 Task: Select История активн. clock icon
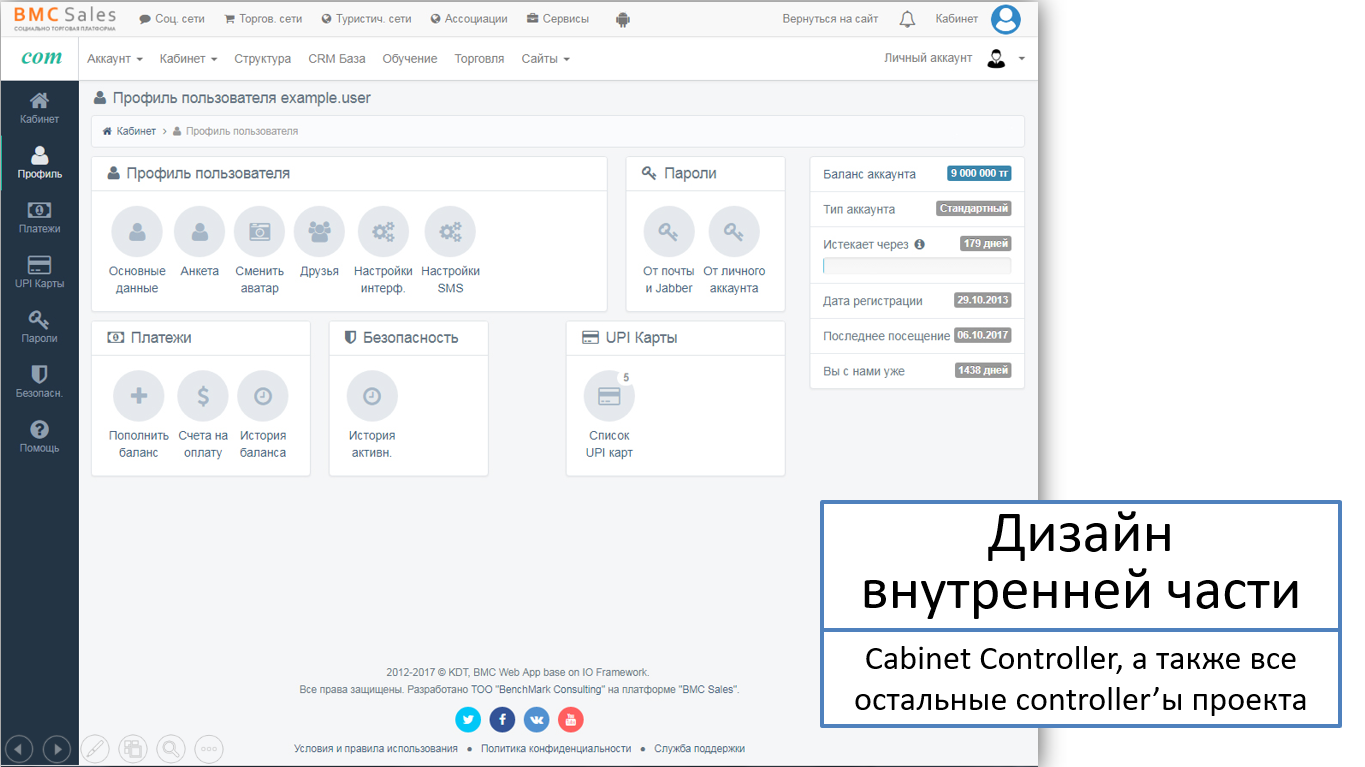tap(372, 396)
